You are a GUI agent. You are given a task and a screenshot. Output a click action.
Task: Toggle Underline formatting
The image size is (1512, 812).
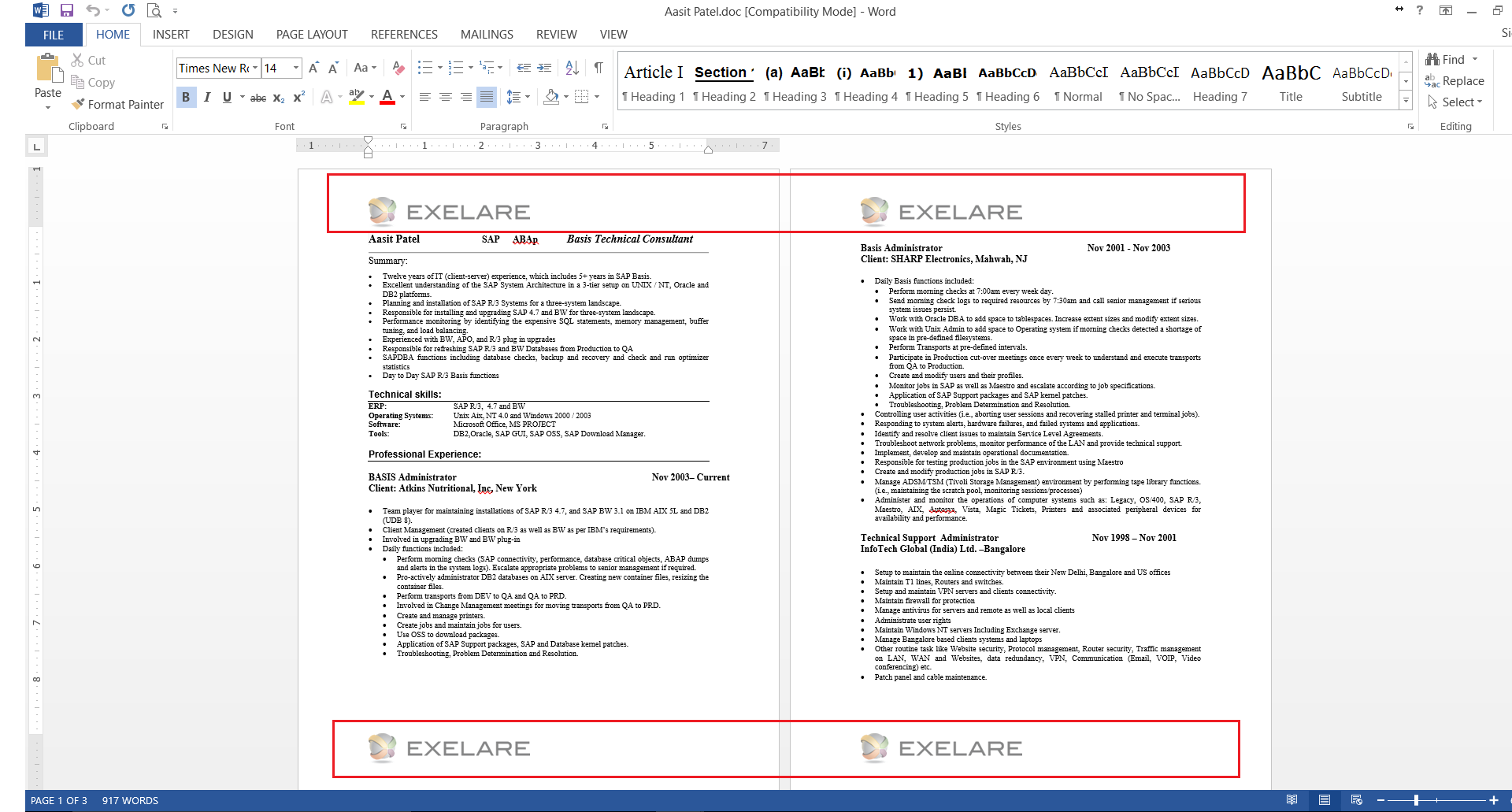(x=227, y=97)
